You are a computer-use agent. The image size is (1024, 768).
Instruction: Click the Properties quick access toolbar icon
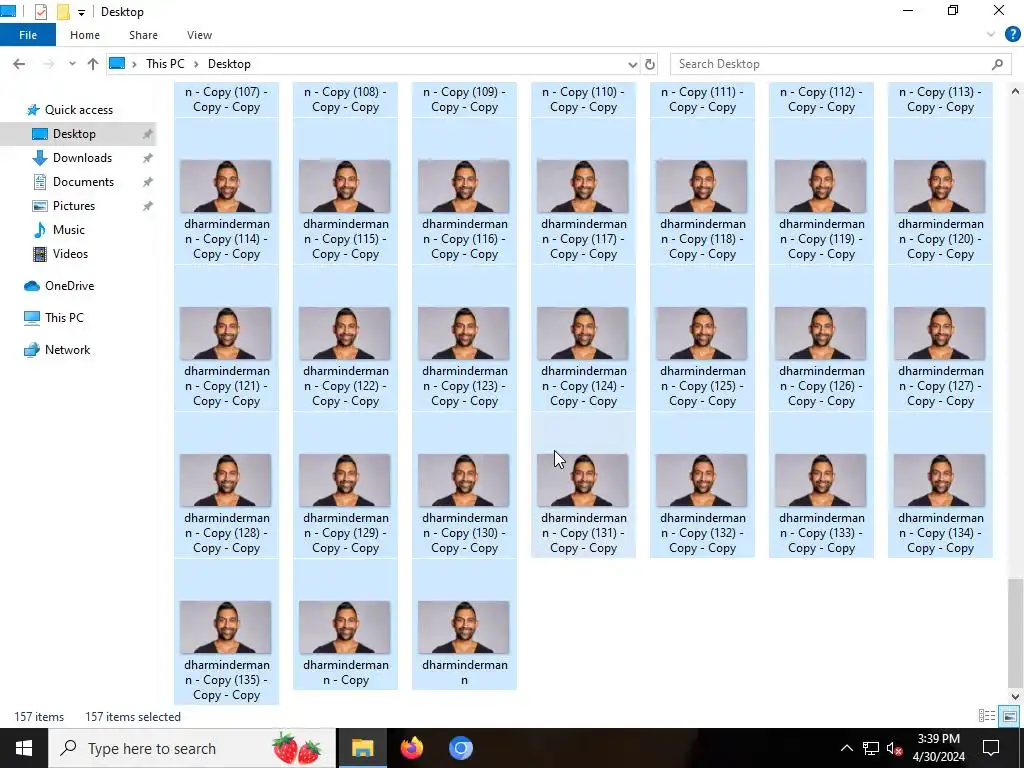coord(40,12)
